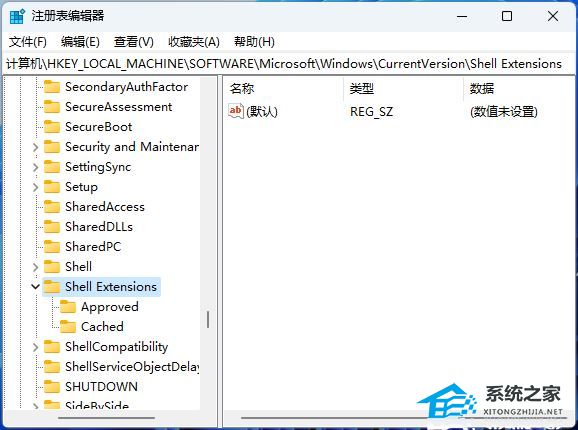Expand the SettingSync key chevron
This screenshot has width=578, height=430.
(35, 167)
